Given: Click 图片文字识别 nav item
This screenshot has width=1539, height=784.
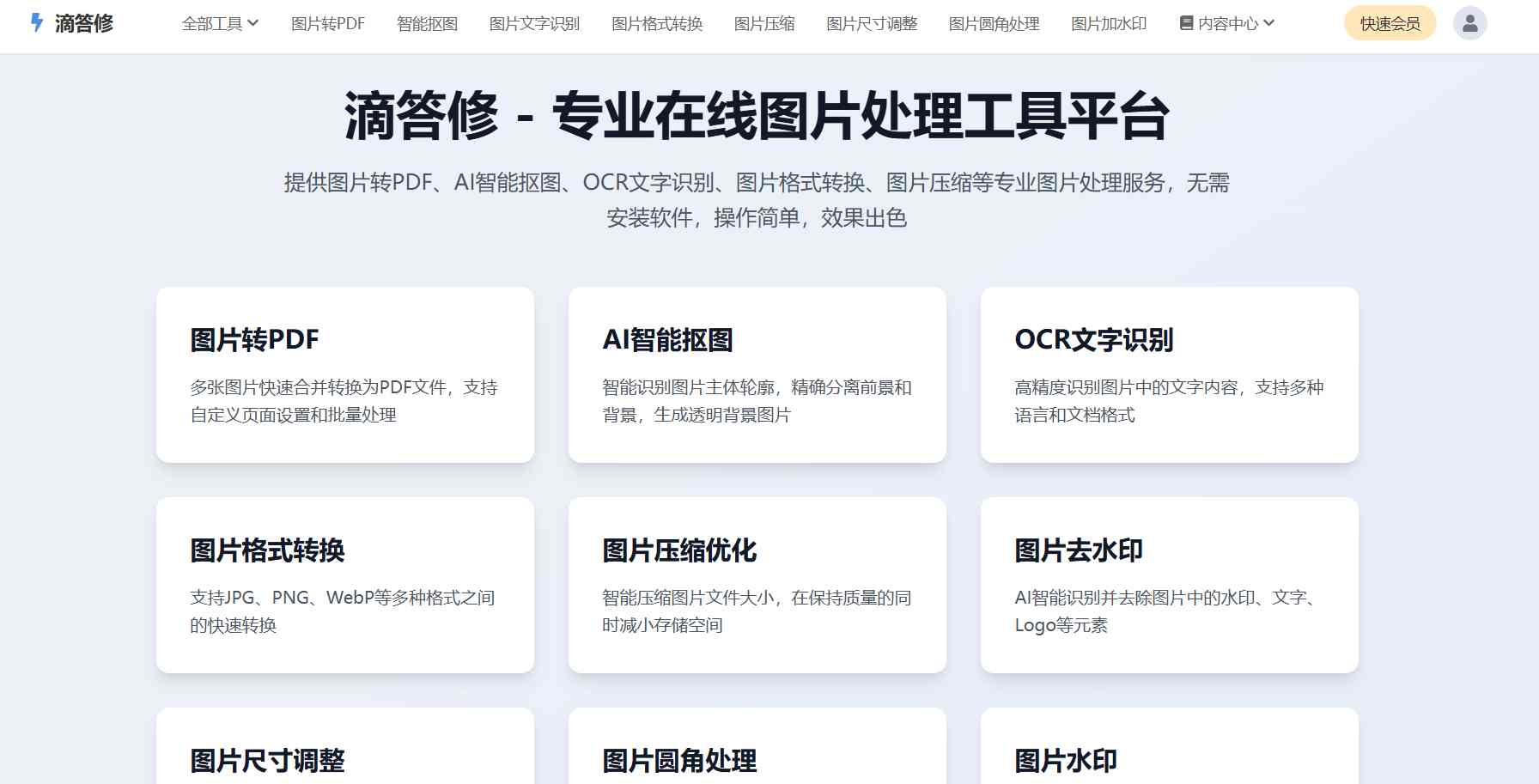Looking at the screenshot, I should click(x=534, y=24).
